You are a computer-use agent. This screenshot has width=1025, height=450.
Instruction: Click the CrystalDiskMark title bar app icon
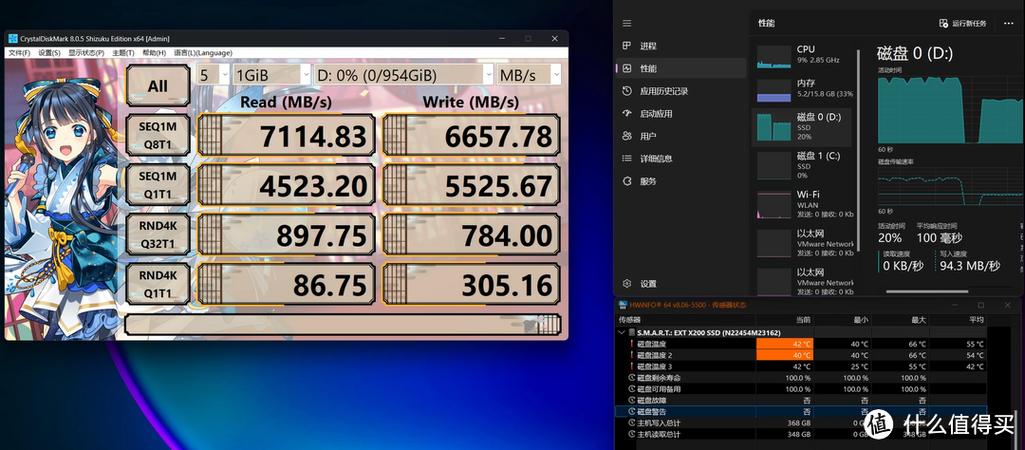[x=12, y=38]
